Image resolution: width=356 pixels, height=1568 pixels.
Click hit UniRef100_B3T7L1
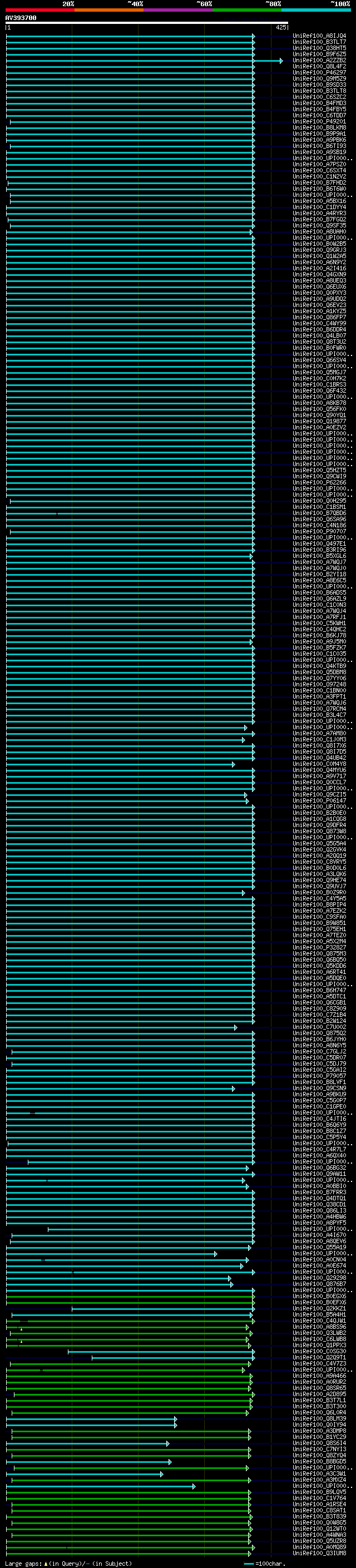[x=319, y=1400]
